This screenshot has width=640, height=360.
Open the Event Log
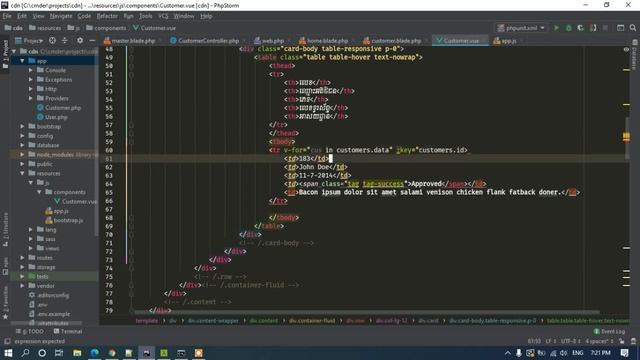[609, 331]
